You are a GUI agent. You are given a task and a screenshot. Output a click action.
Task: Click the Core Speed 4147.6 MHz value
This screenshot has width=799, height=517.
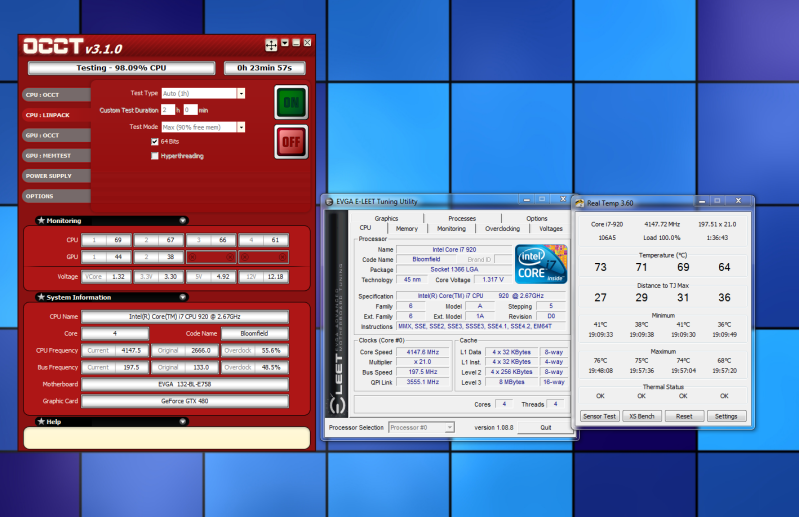[423, 352]
